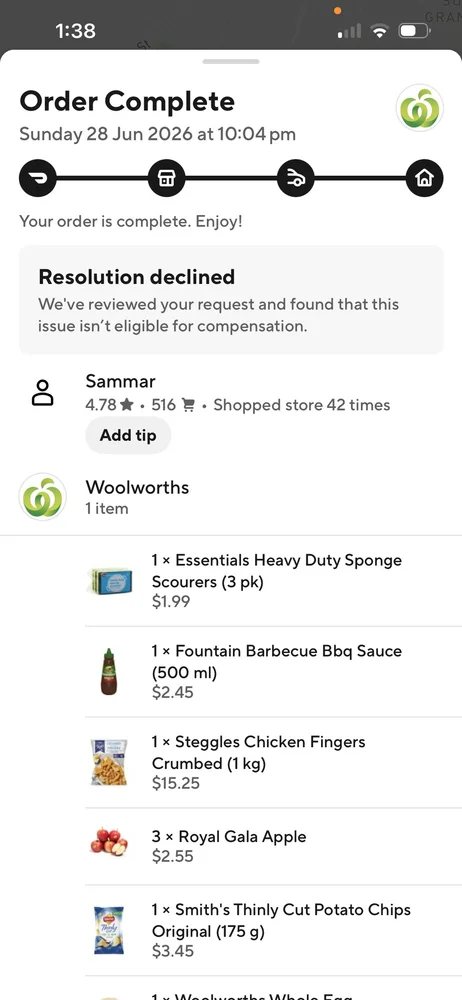Open Woolworths store row with 1 item
This screenshot has width=462, height=1000.
[231, 497]
